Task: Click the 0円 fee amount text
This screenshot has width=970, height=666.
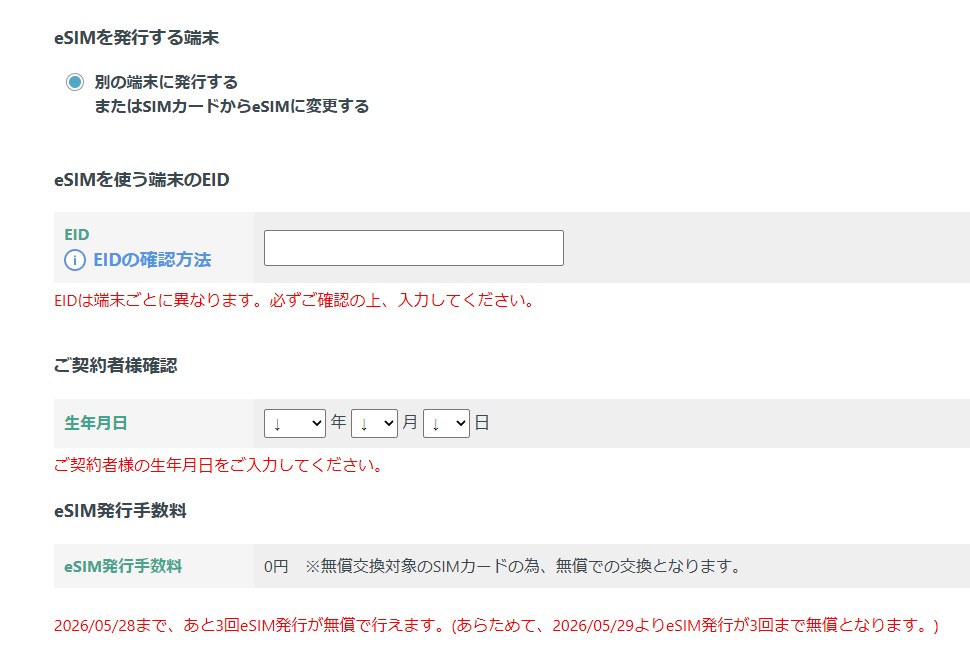Action: pyautogui.click(x=276, y=567)
